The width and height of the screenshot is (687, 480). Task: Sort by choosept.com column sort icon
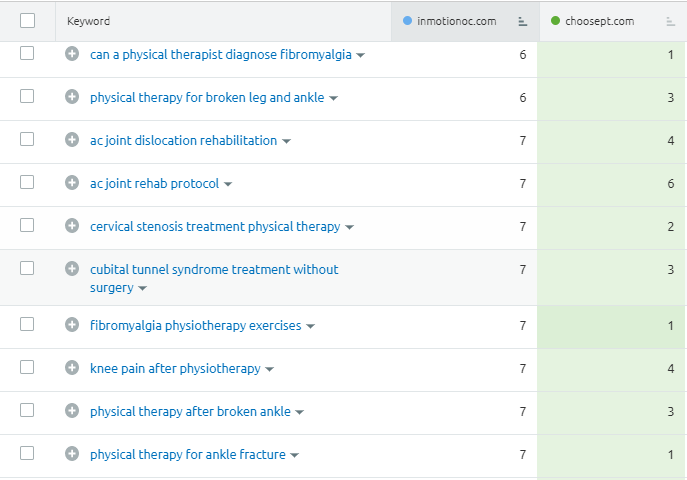coord(670,21)
